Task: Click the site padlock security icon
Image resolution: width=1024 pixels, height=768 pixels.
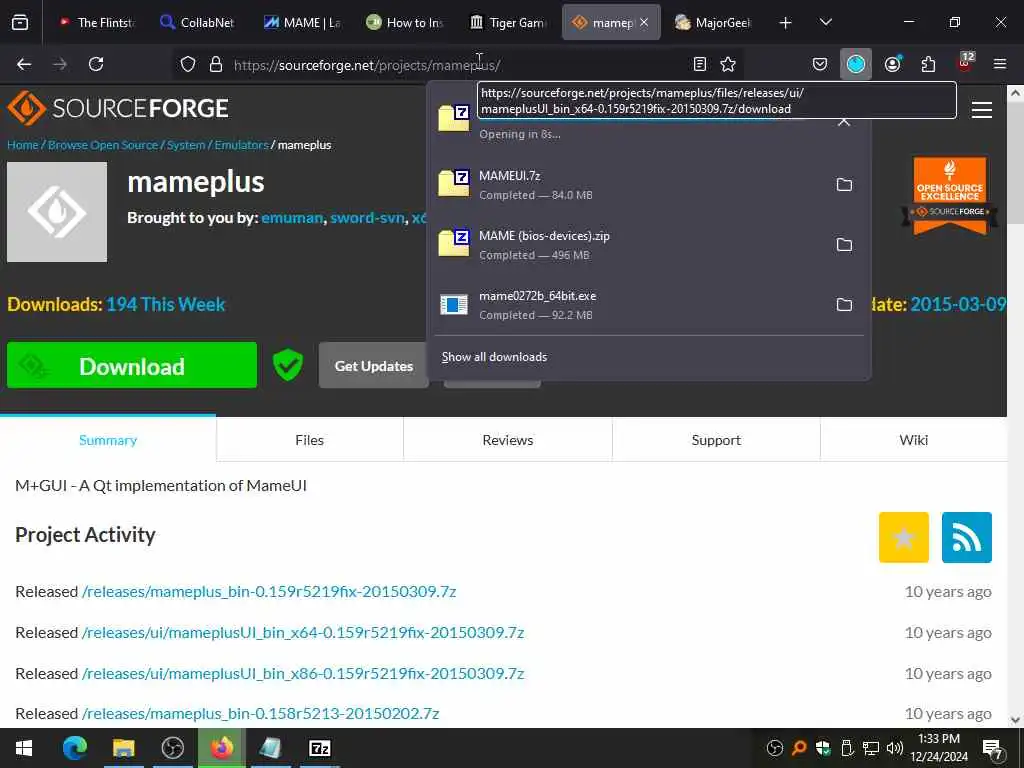Action: click(x=216, y=64)
